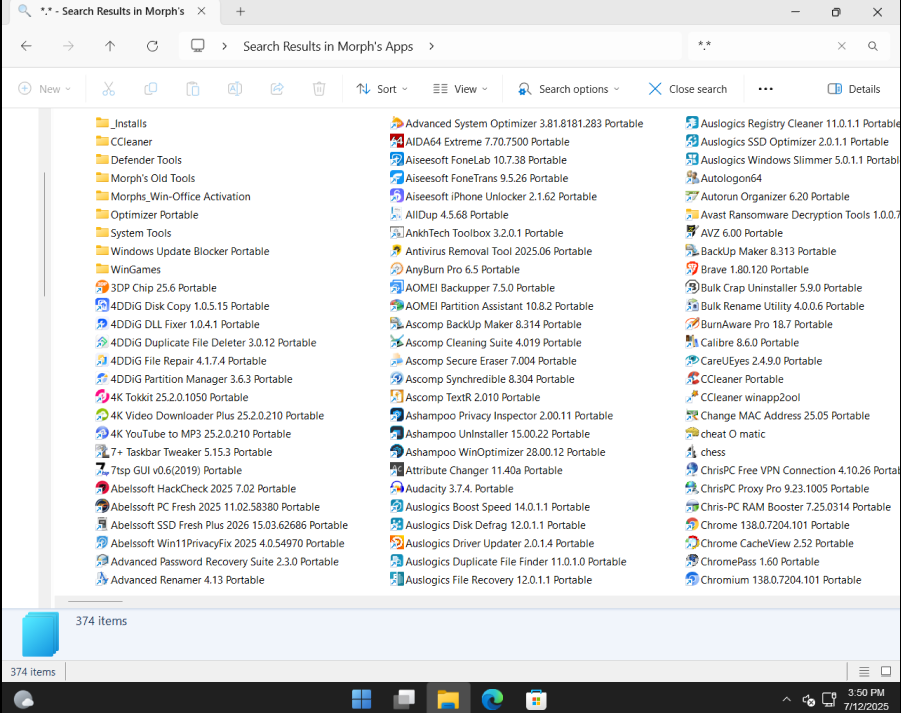Open the Sort dropdown
Viewport: 901px width, 713px height.
[382, 89]
